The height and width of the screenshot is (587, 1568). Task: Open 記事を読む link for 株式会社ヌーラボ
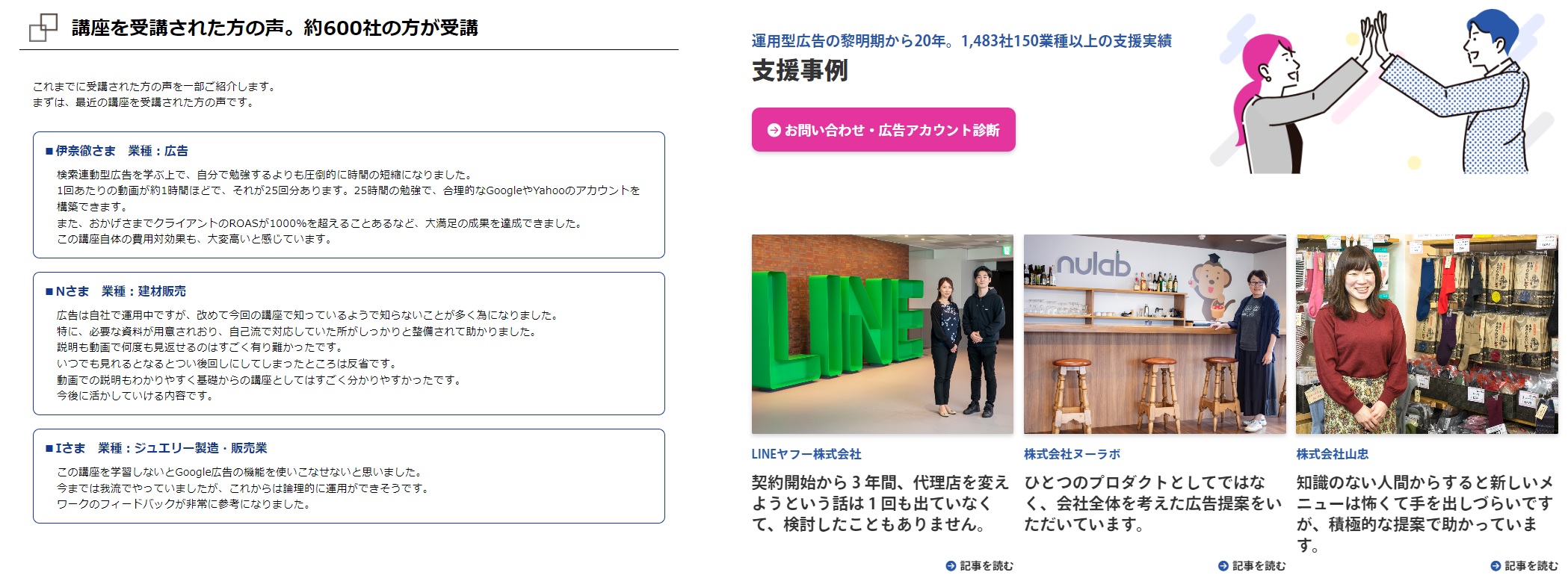pyautogui.click(x=1252, y=566)
